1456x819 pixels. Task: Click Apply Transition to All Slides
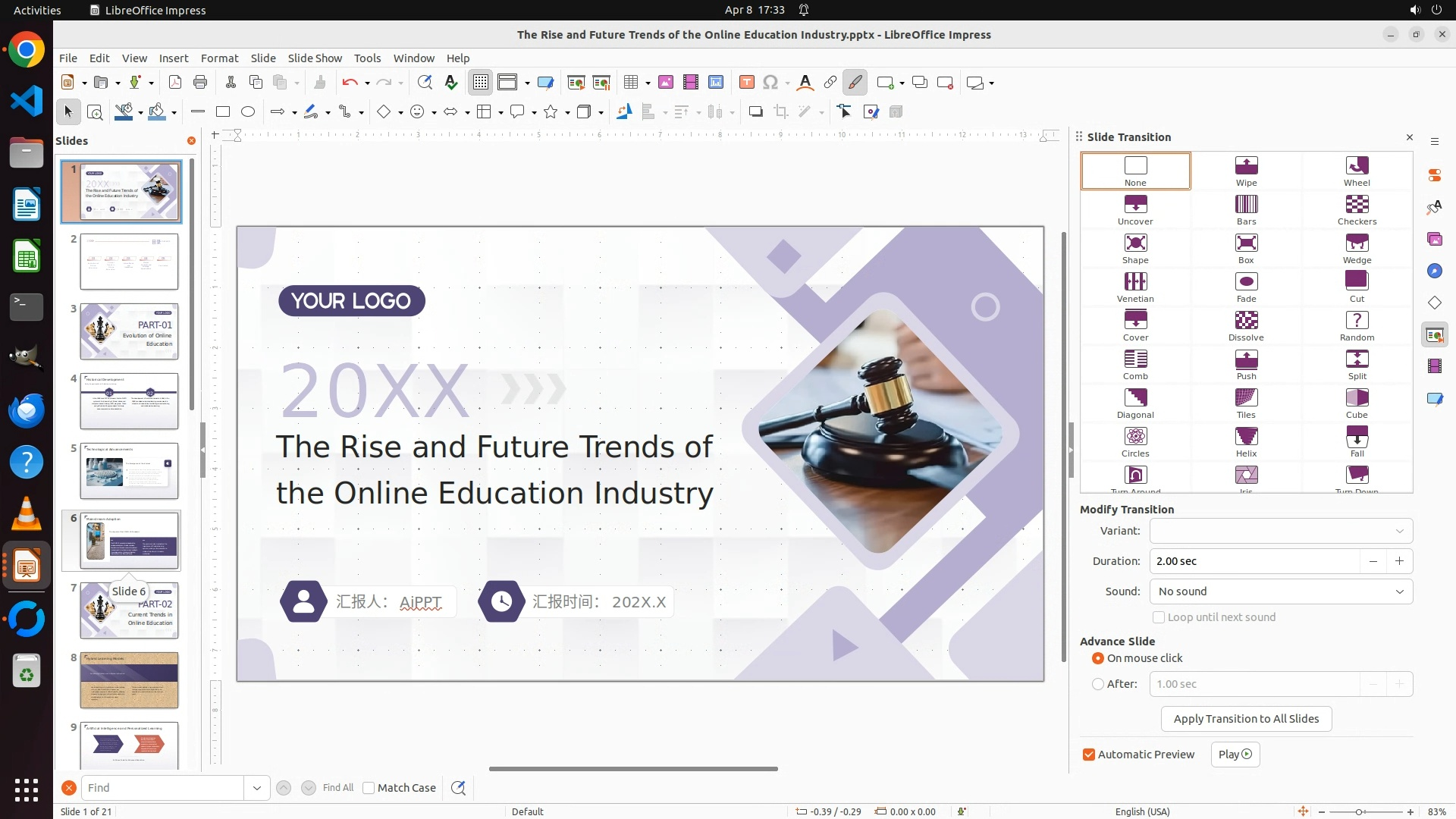tap(1246, 719)
